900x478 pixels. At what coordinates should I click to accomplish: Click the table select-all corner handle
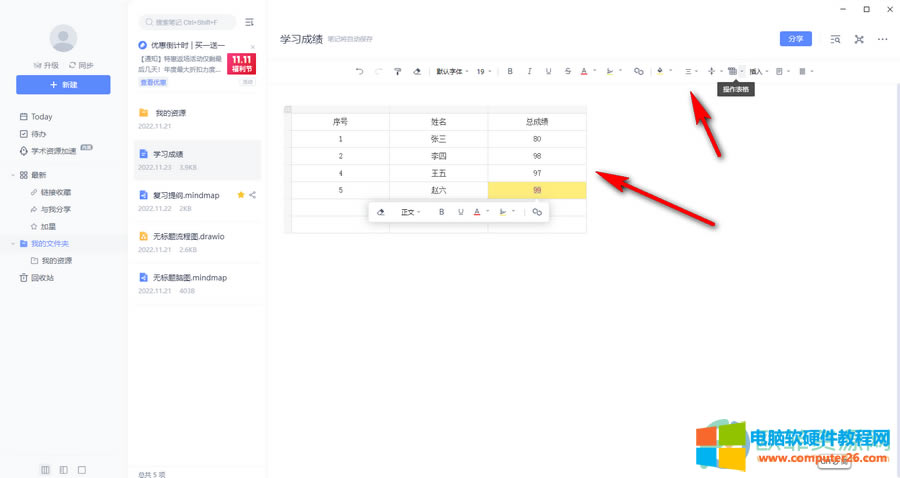[x=288, y=109]
